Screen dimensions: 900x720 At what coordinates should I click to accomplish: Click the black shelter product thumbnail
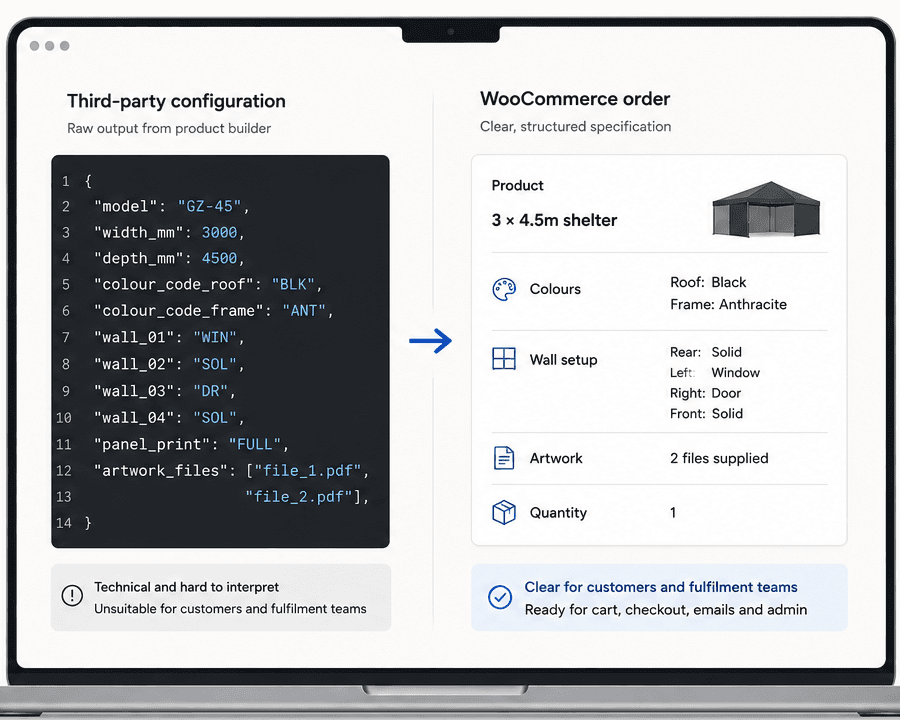(766, 209)
